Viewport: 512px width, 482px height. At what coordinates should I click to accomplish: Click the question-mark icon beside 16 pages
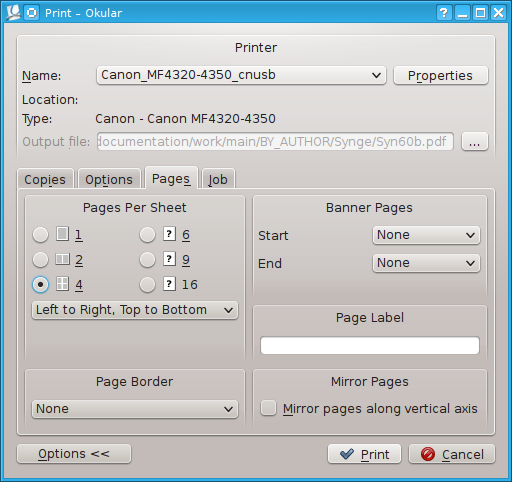(169, 284)
